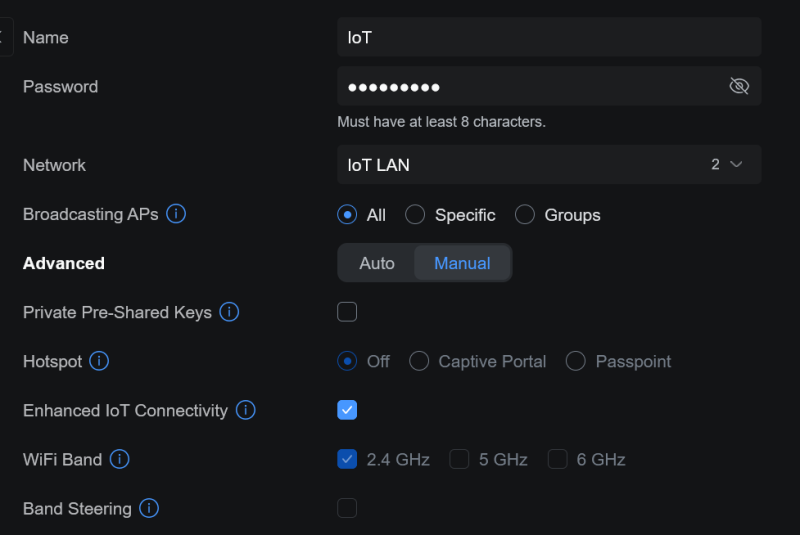Click the back arrow at the left edge
The image size is (800, 535).
3,37
